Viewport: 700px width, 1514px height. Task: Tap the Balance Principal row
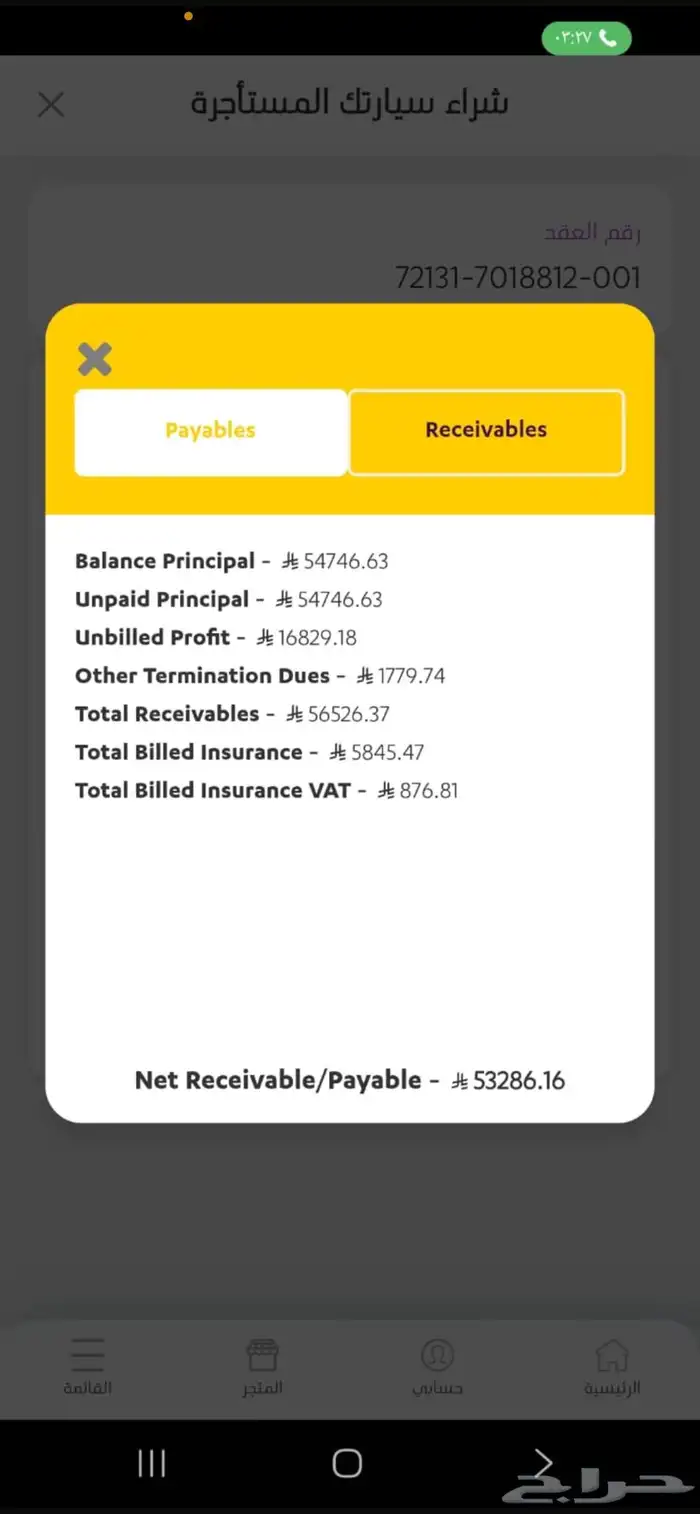tap(231, 561)
